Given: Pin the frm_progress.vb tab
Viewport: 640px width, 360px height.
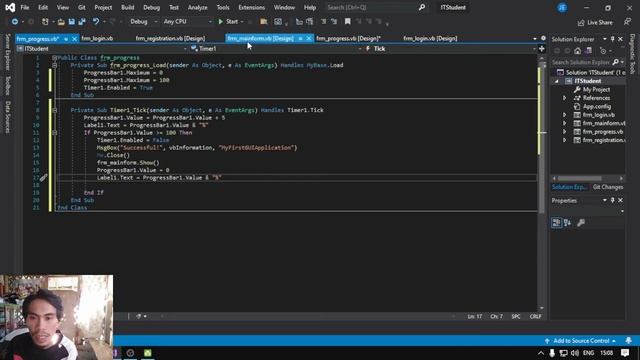Looking at the screenshot, I should pos(66,39).
